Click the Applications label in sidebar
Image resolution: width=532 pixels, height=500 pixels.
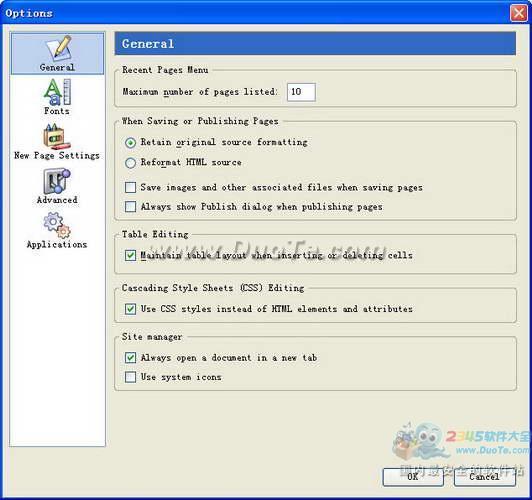57,245
